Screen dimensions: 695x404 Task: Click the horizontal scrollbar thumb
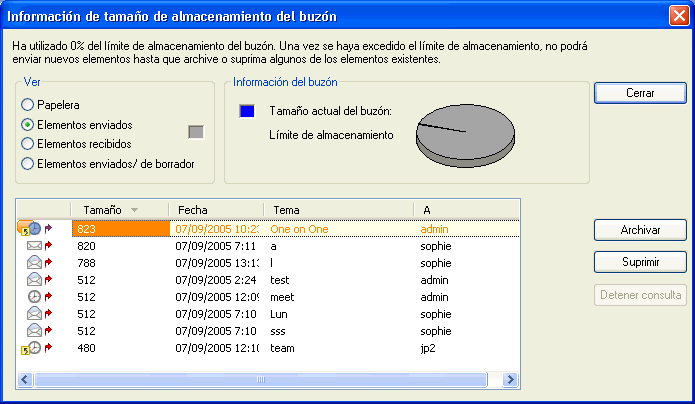[x=261, y=380]
